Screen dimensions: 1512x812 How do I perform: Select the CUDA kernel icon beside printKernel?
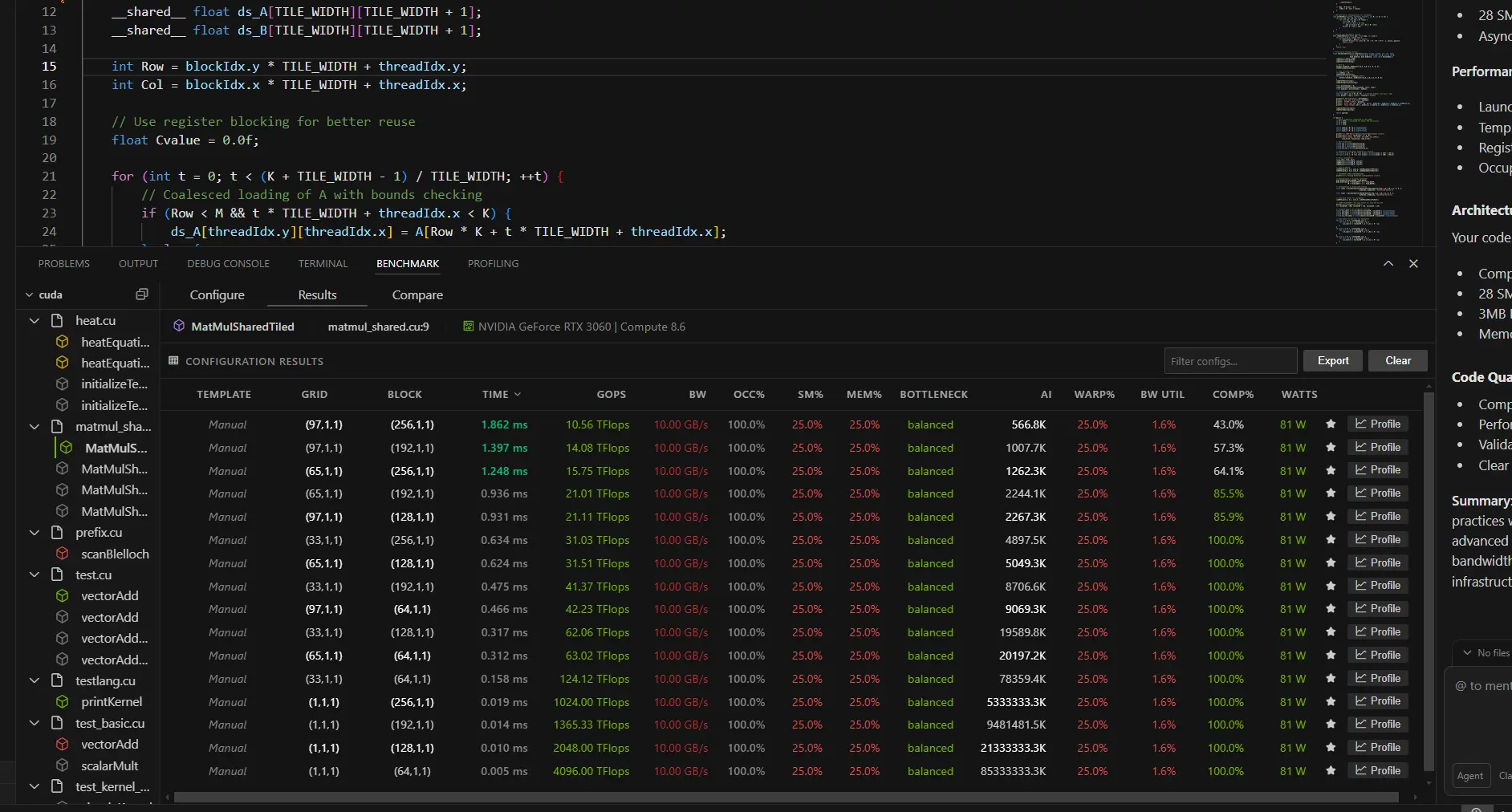(63, 702)
